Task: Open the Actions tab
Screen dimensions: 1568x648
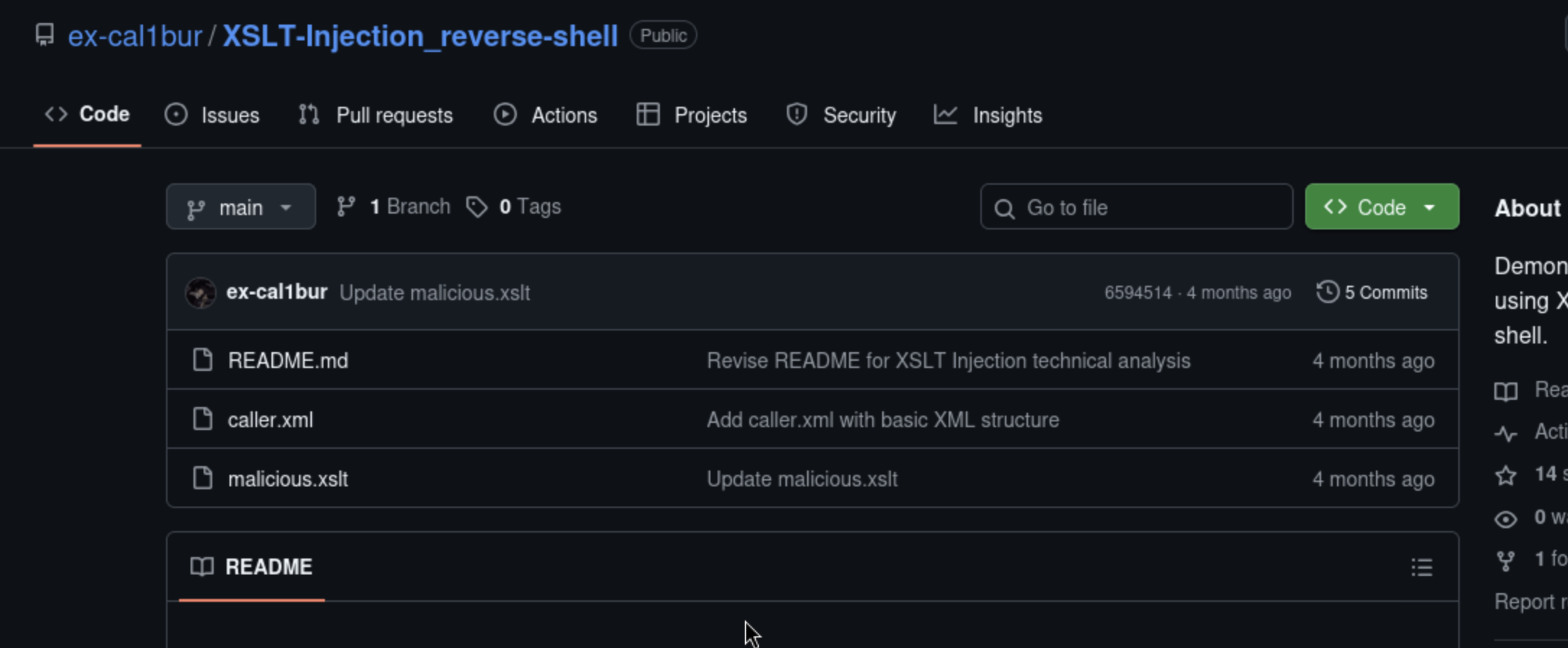Action: point(546,115)
